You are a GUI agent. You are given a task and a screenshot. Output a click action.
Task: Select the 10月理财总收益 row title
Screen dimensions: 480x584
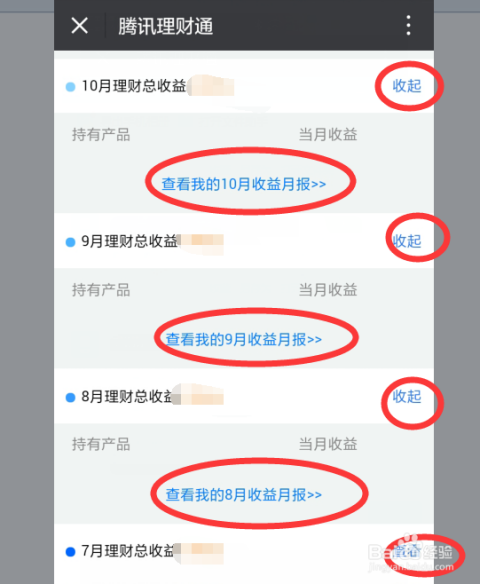tap(134, 86)
